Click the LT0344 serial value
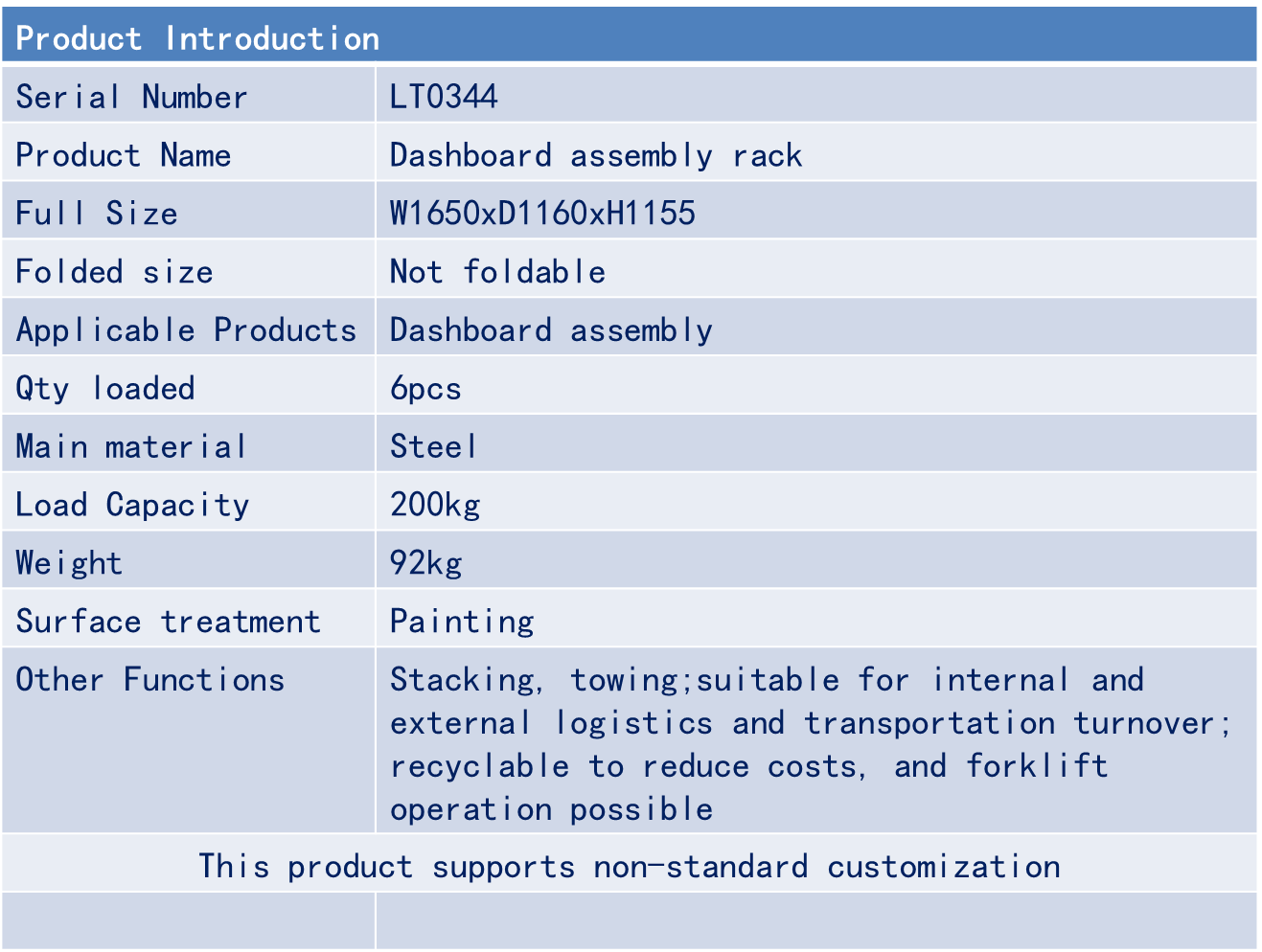The height and width of the screenshot is (952, 1262). pos(444,97)
